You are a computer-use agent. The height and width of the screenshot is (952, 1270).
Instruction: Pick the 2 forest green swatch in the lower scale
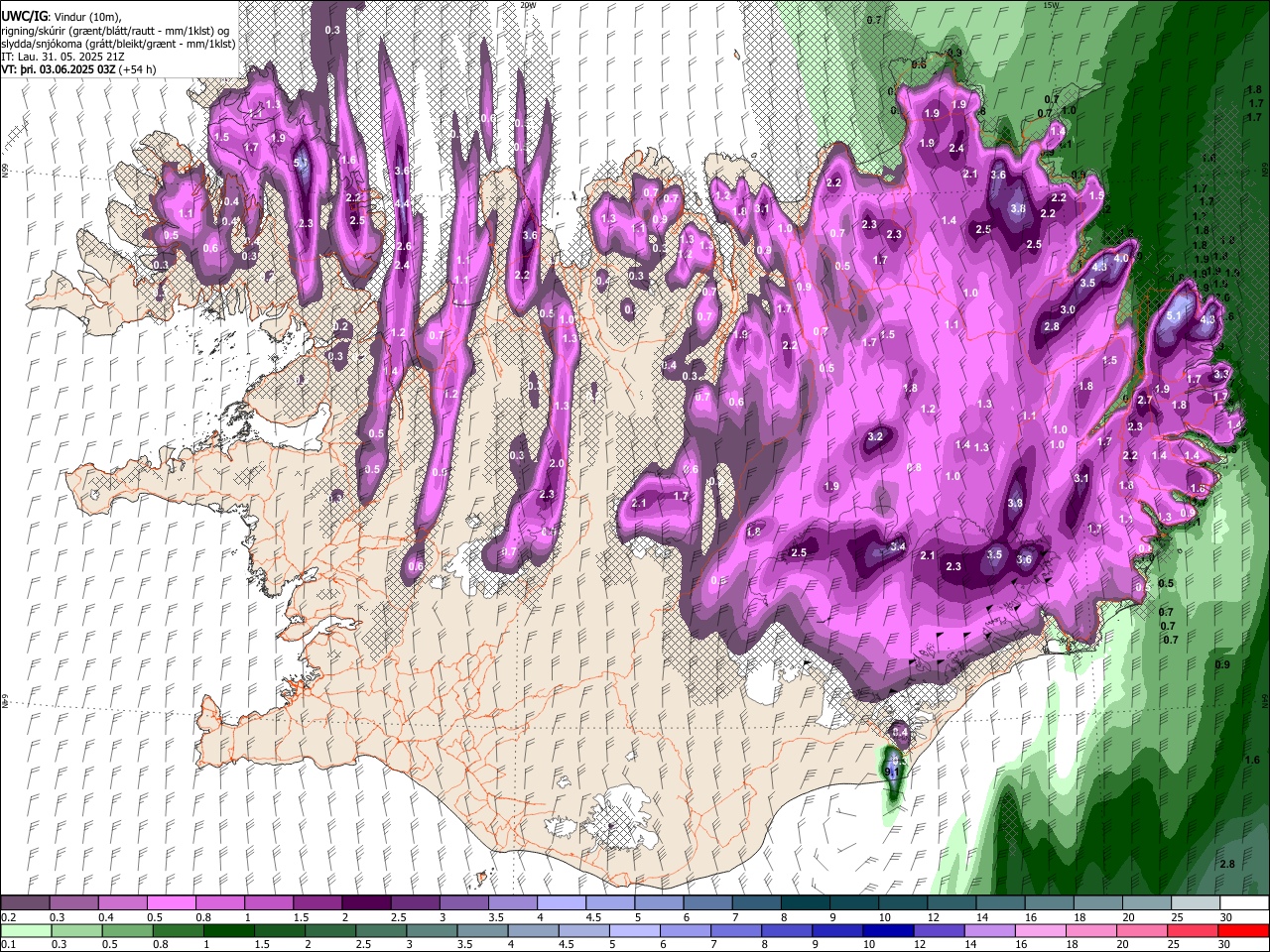329,930
